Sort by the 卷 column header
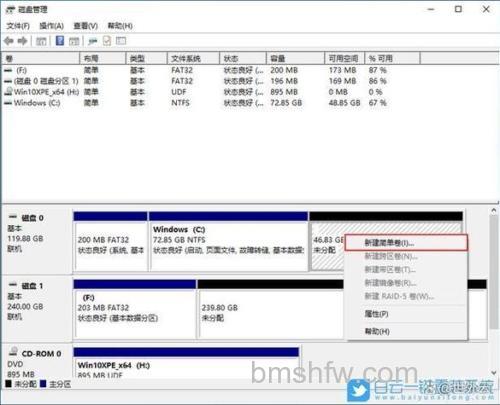 click(41, 59)
